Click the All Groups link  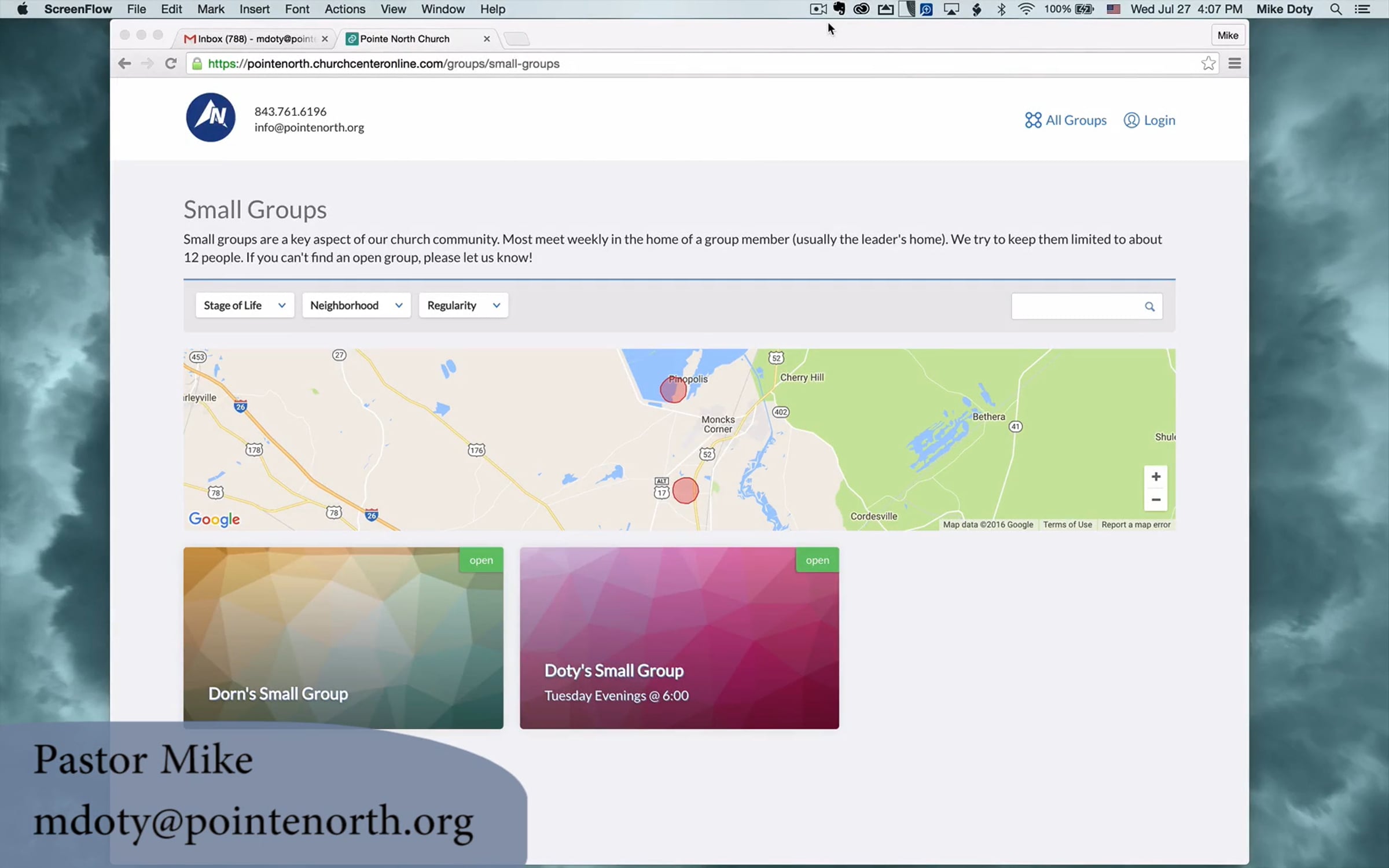(x=1065, y=120)
